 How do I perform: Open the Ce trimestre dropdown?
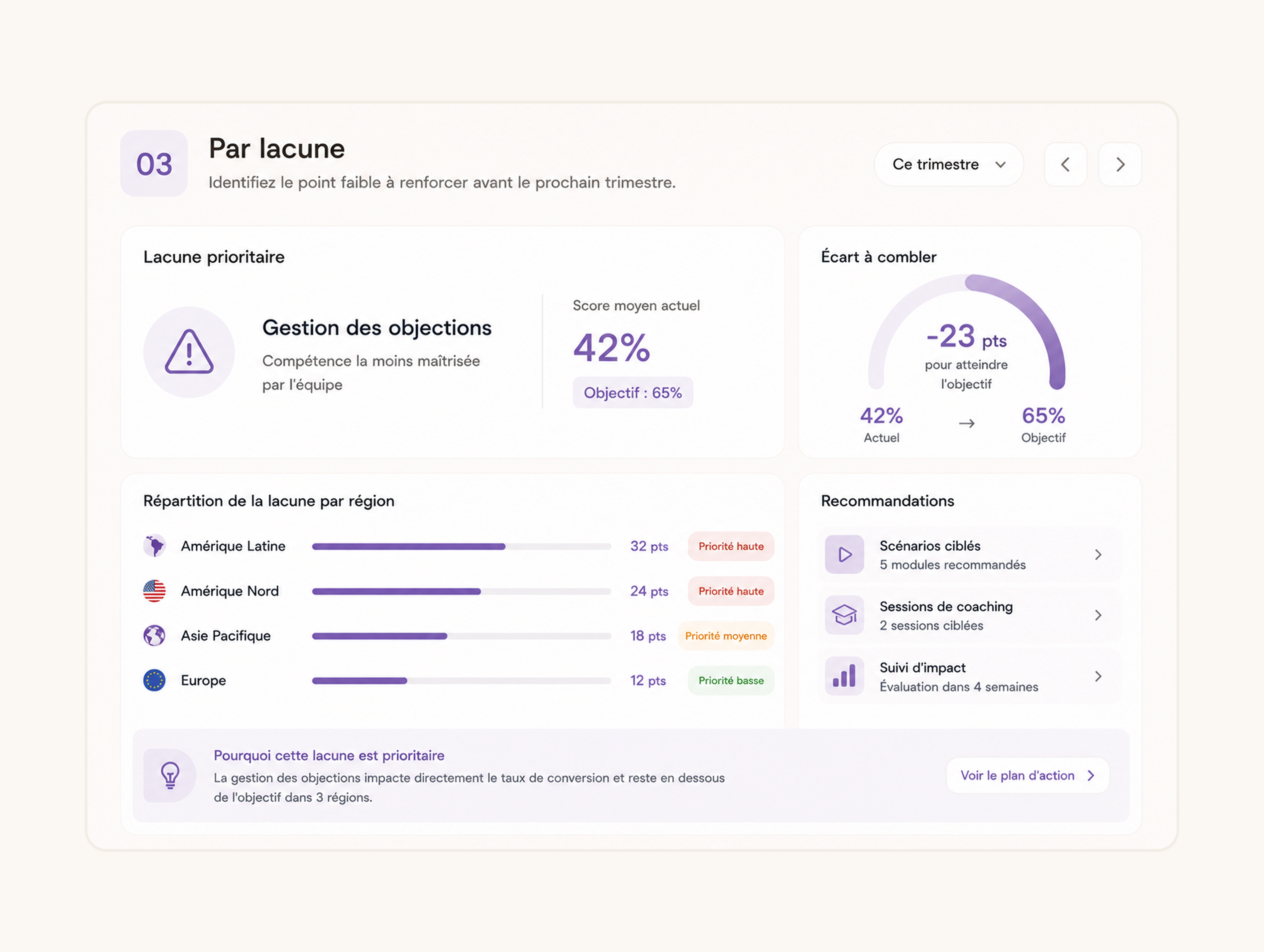948,165
